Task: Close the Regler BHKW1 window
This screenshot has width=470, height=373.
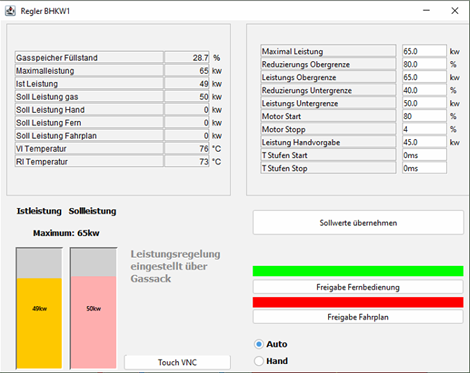Action: coord(455,11)
